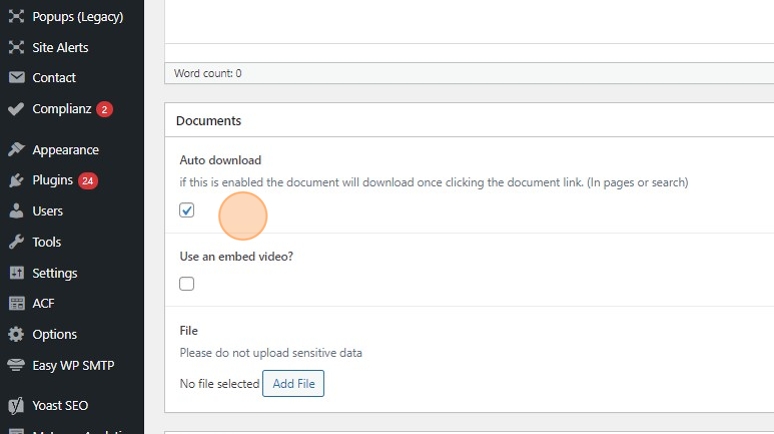
Task: Enable the Use an embed video checkbox
Action: 187,284
